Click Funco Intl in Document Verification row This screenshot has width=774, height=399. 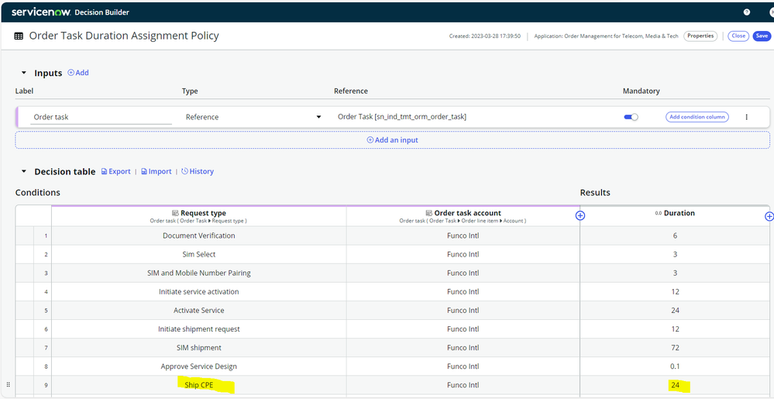click(463, 236)
